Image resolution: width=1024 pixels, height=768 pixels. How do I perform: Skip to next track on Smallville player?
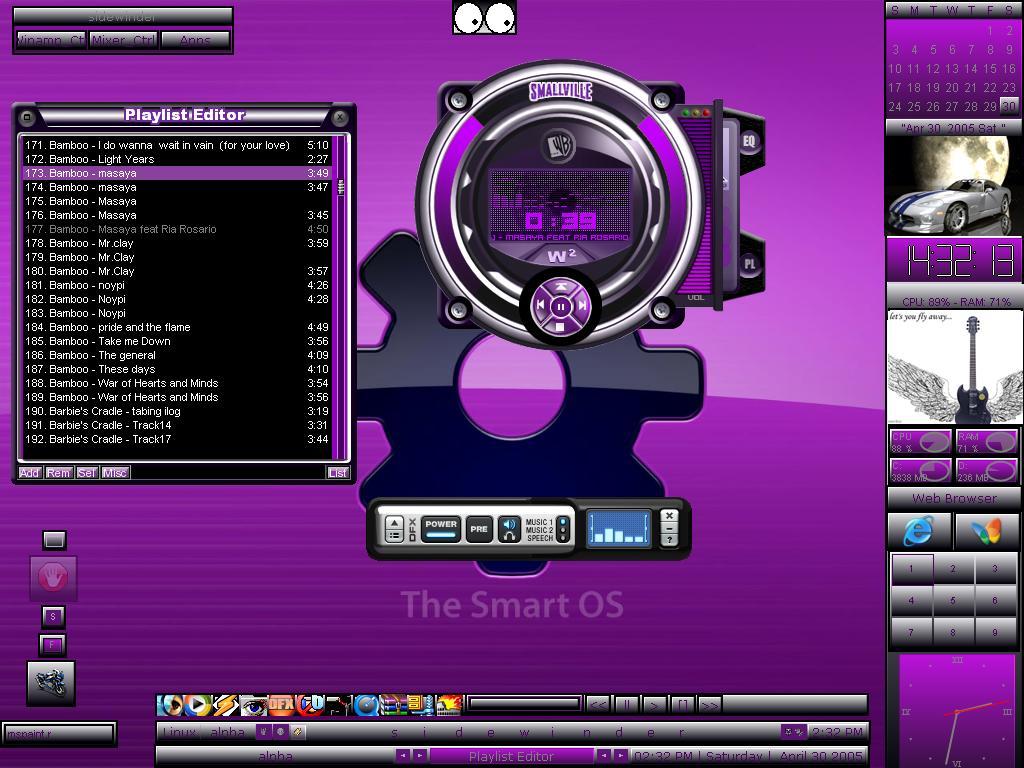coord(581,305)
